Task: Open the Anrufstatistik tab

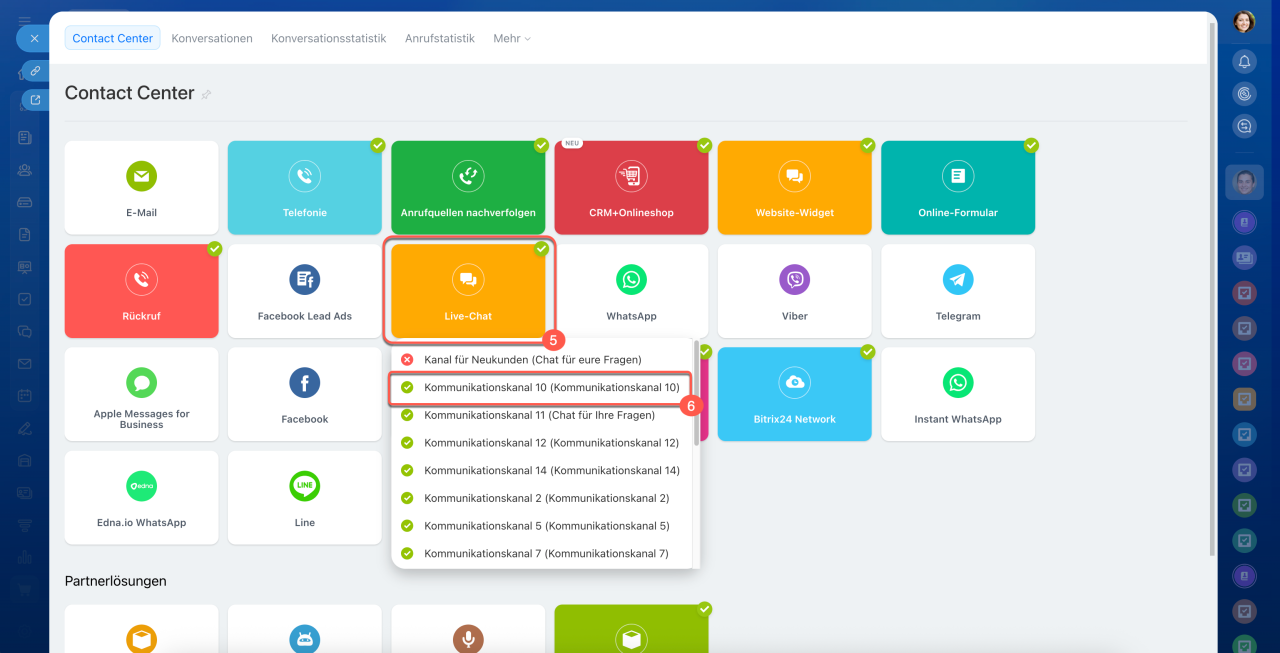Action: pyautogui.click(x=439, y=38)
